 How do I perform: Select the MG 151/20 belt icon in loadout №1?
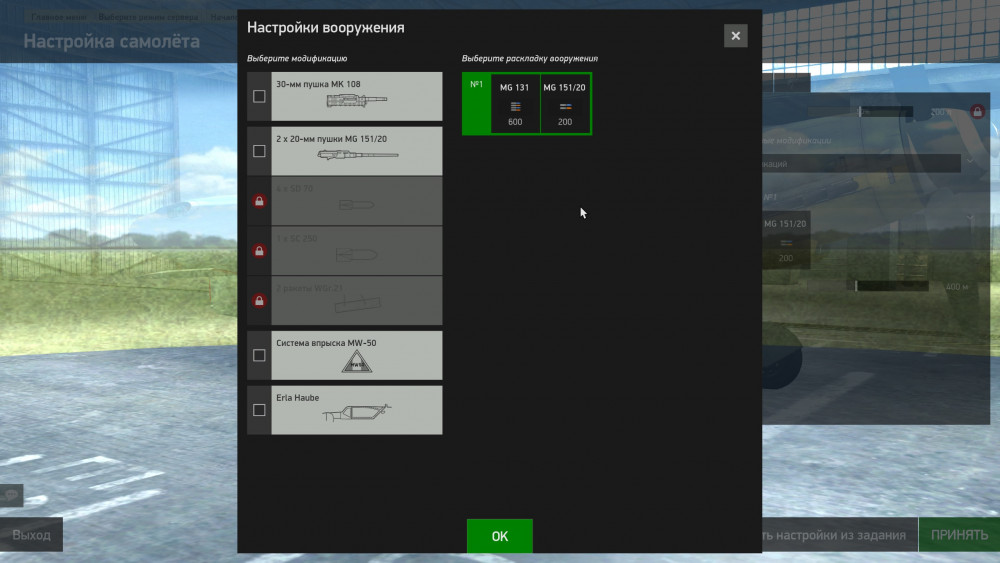tap(565, 106)
